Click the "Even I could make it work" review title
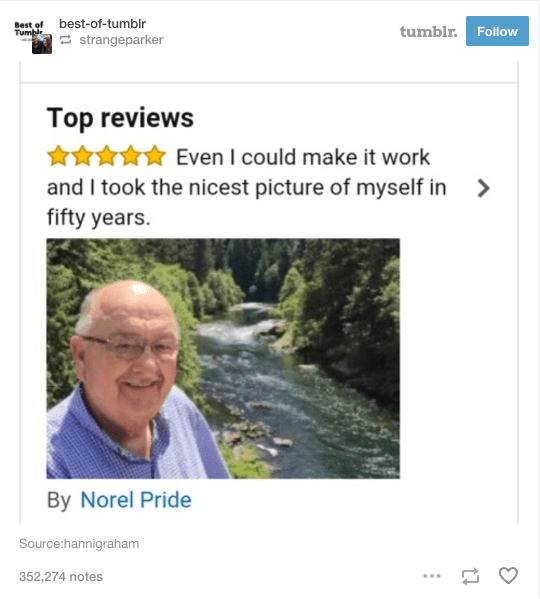Viewport: 540px width, 599px height. [x=303, y=157]
